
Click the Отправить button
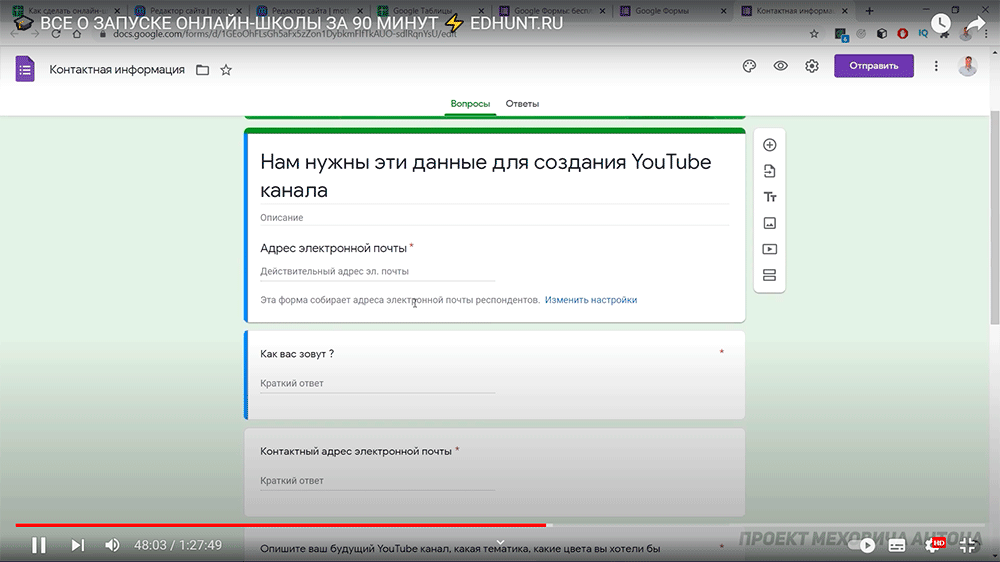tap(874, 66)
